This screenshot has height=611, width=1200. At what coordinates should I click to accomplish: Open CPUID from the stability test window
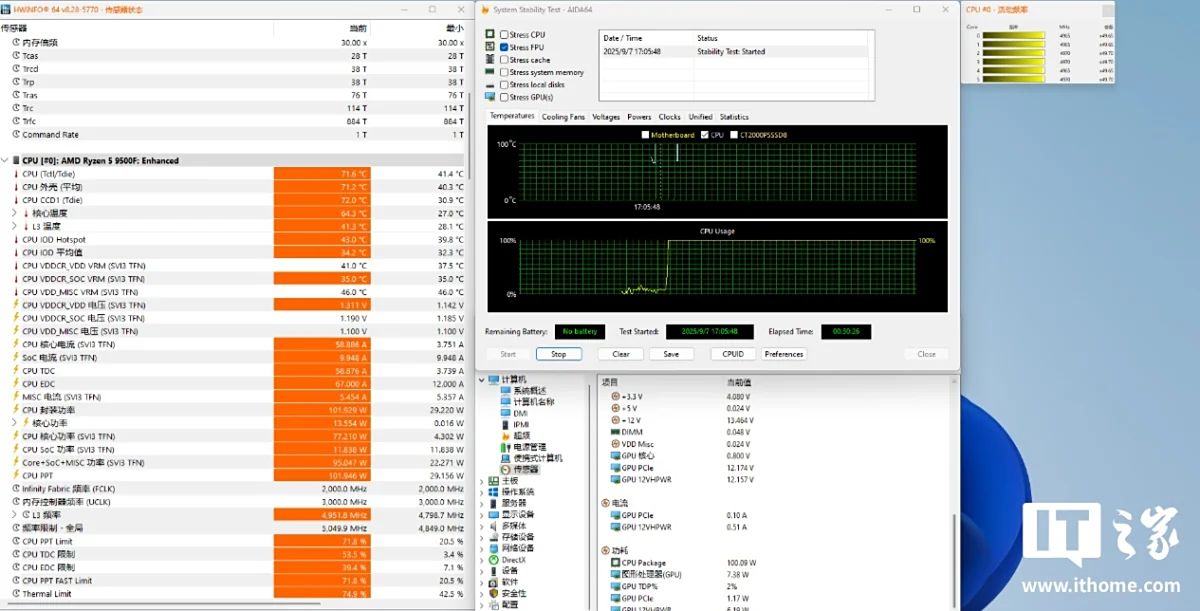(x=732, y=353)
